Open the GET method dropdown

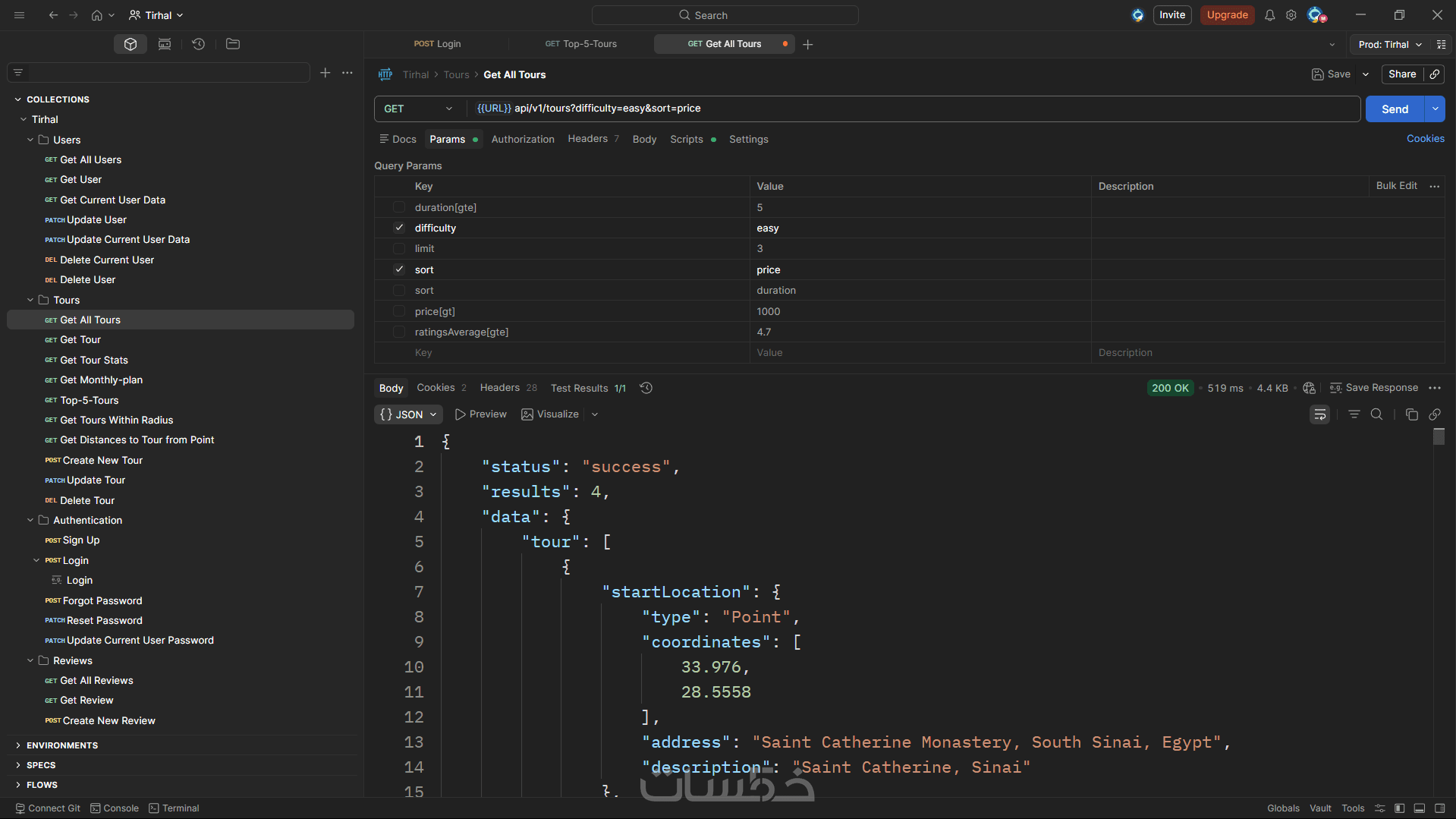pyautogui.click(x=418, y=109)
